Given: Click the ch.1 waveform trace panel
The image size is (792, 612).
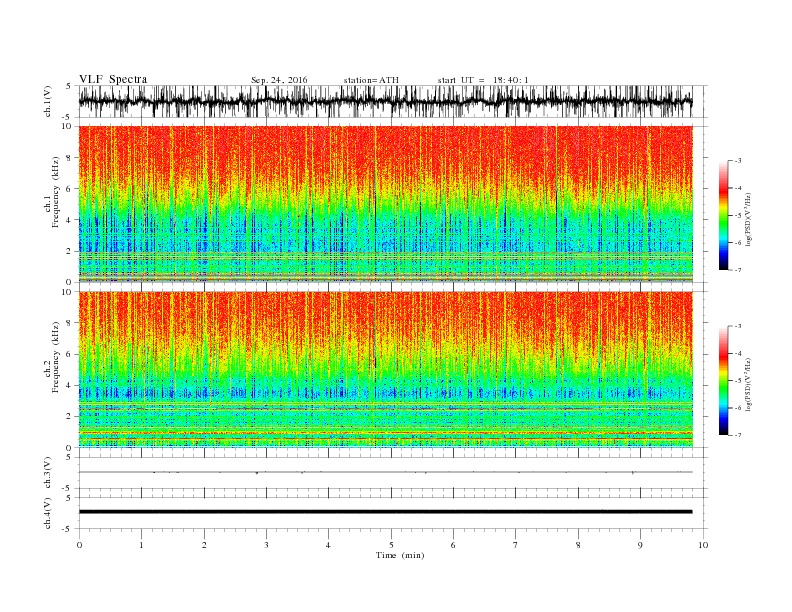Looking at the screenshot, I should pyautogui.click(x=393, y=101).
